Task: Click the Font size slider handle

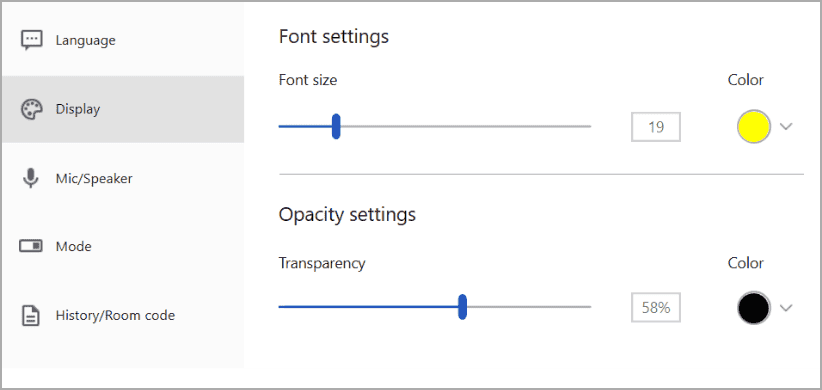Action: [336, 126]
